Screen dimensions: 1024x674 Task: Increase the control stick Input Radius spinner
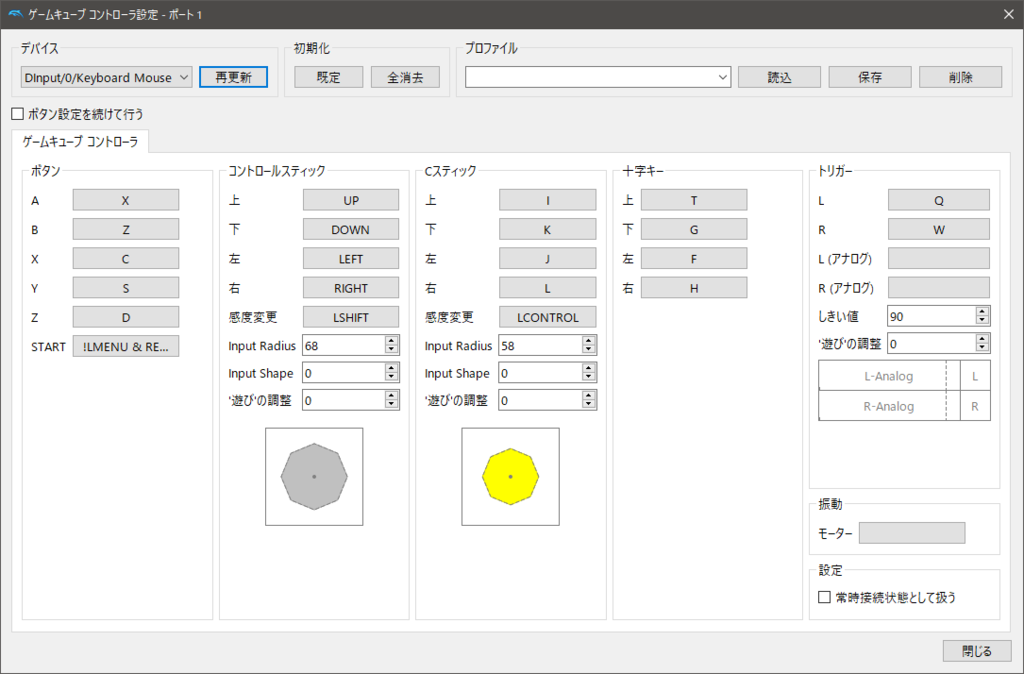(x=391, y=341)
